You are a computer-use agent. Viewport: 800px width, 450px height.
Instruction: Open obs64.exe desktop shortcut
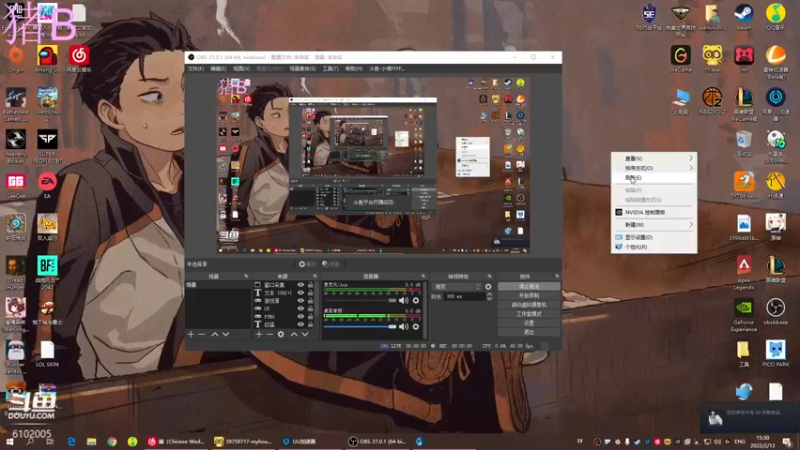[x=776, y=311]
